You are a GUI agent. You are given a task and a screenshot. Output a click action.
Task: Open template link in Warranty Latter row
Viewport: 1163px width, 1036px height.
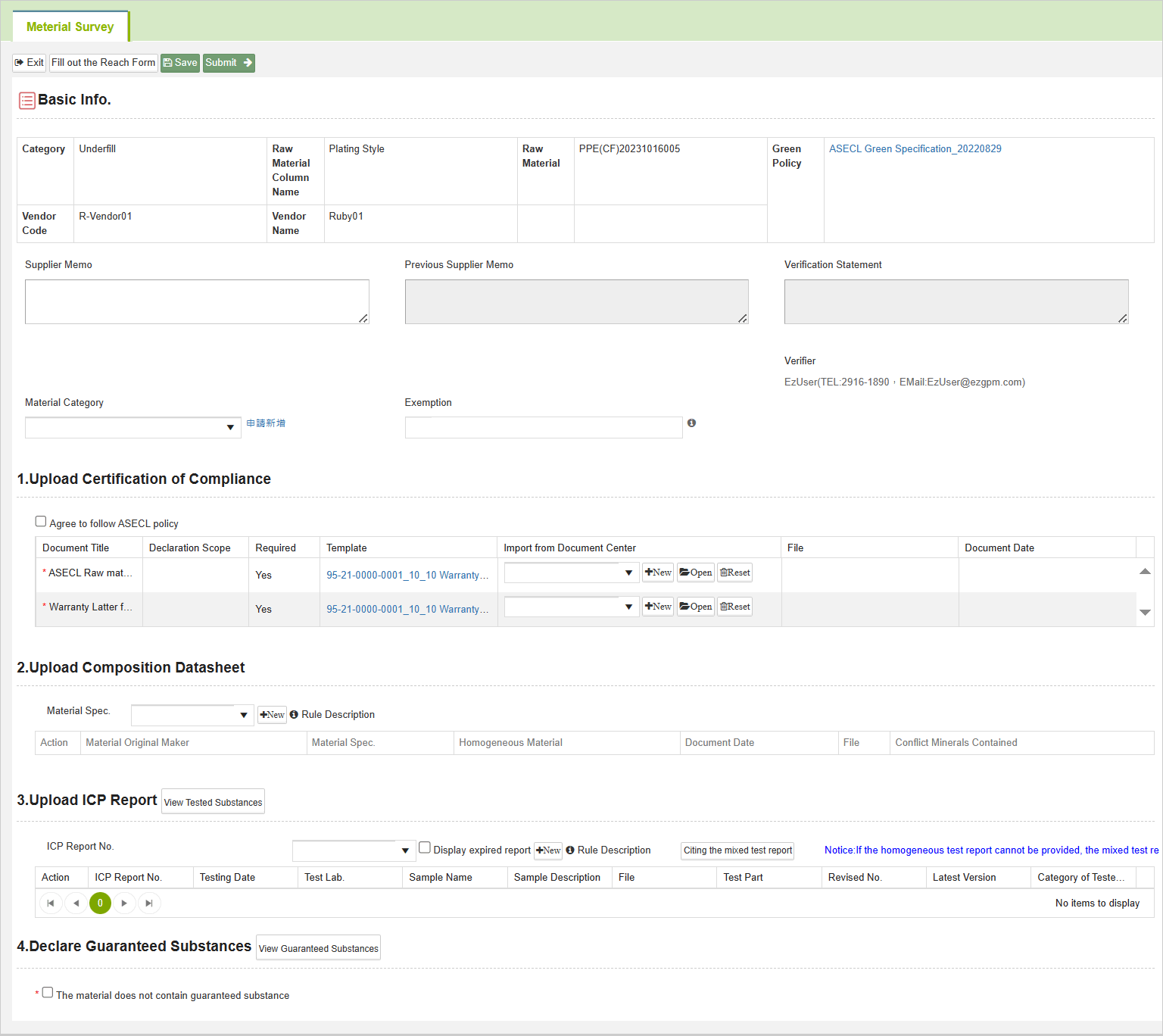tap(407, 609)
